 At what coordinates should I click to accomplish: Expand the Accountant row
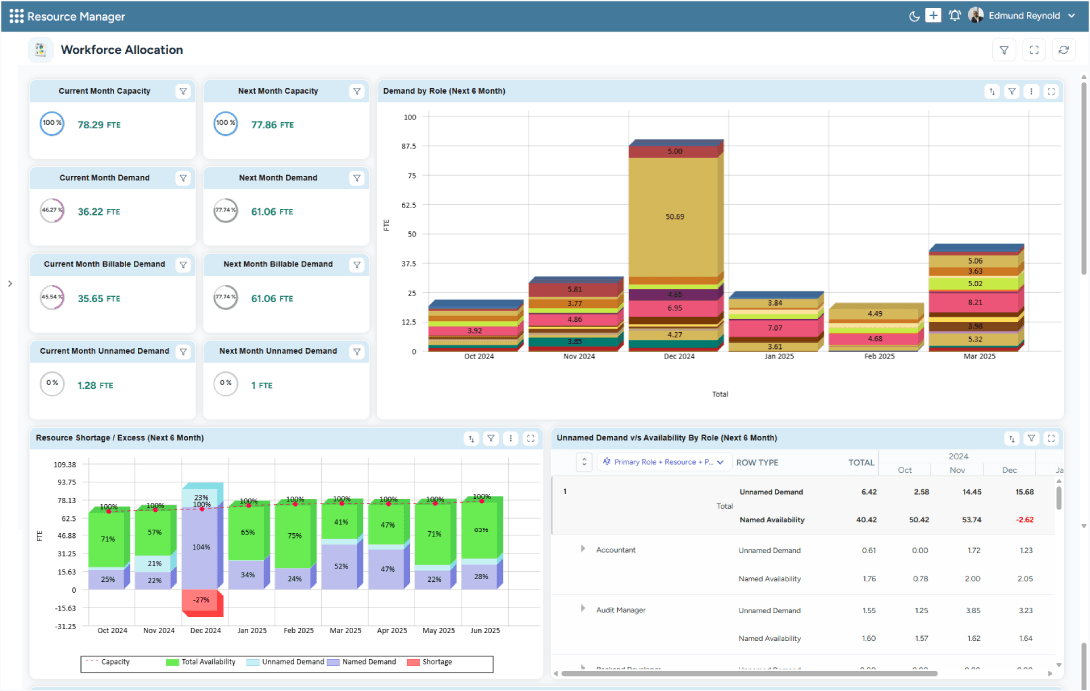[583, 549]
